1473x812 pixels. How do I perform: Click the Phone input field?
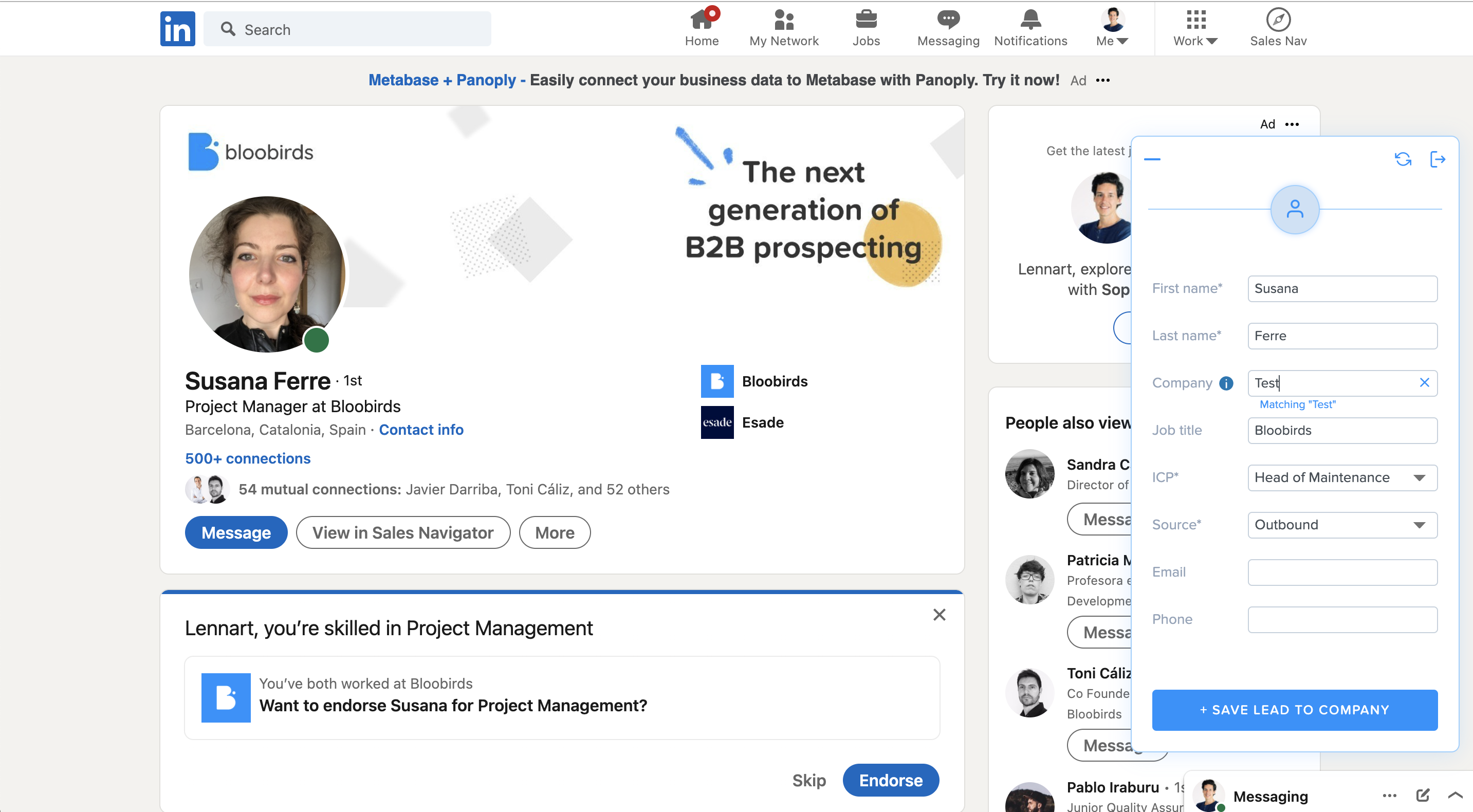[1342, 619]
